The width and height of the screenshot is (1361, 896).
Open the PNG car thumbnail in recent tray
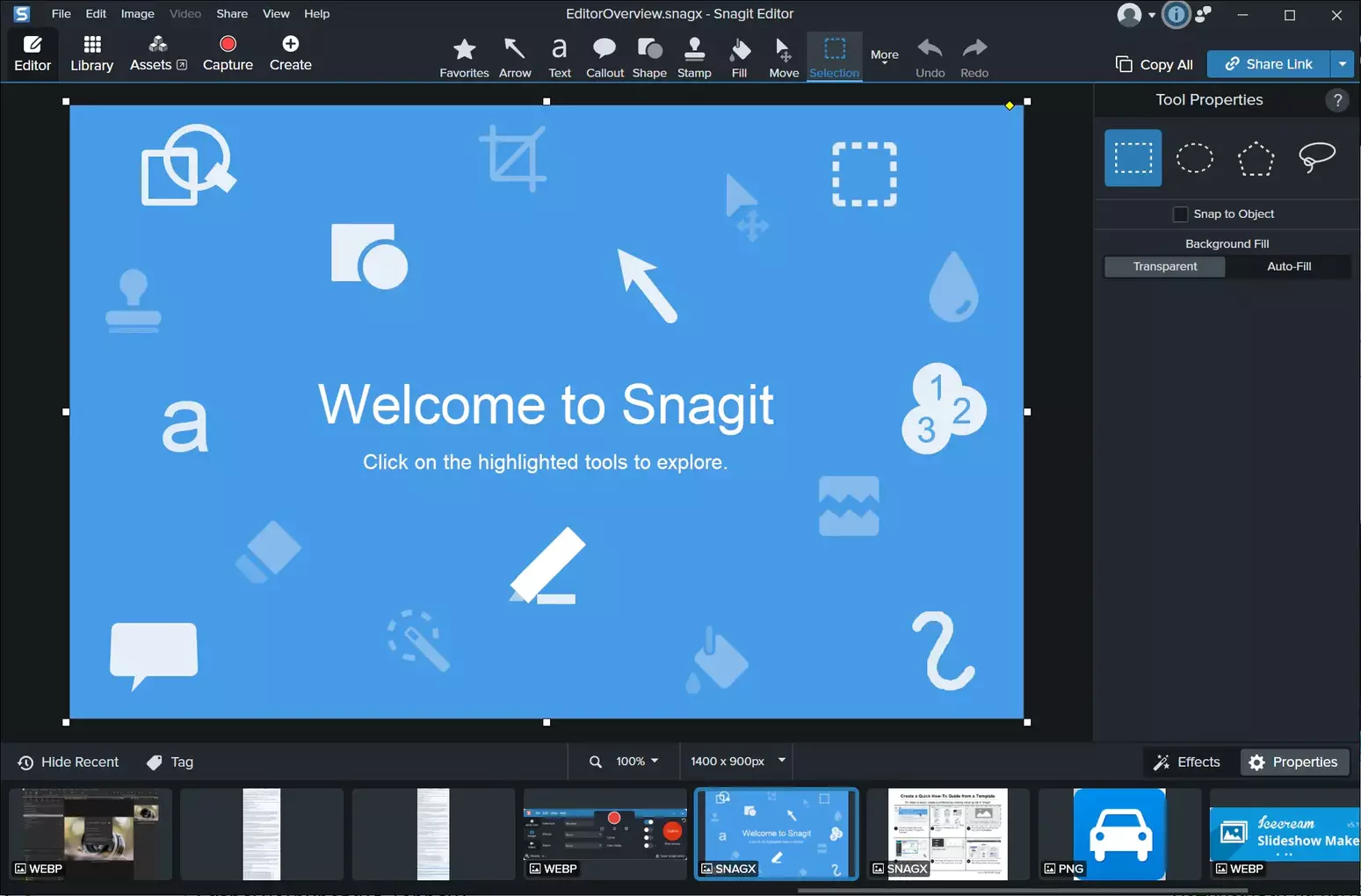[x=1118, y=834]
